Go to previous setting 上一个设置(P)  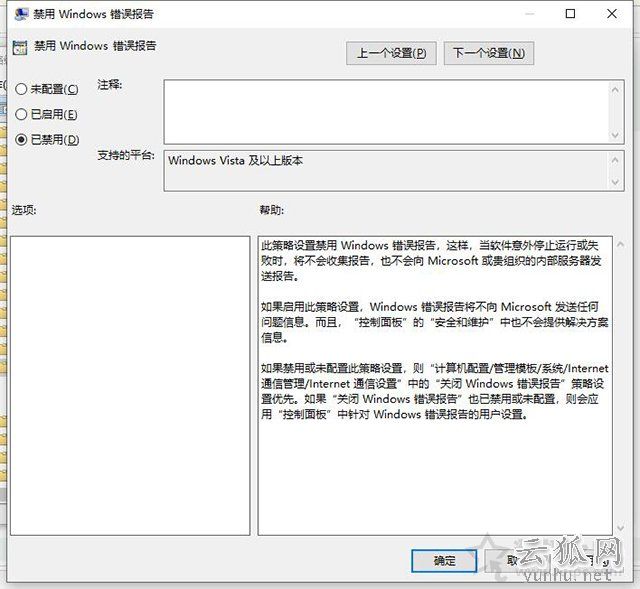(391, 53)
